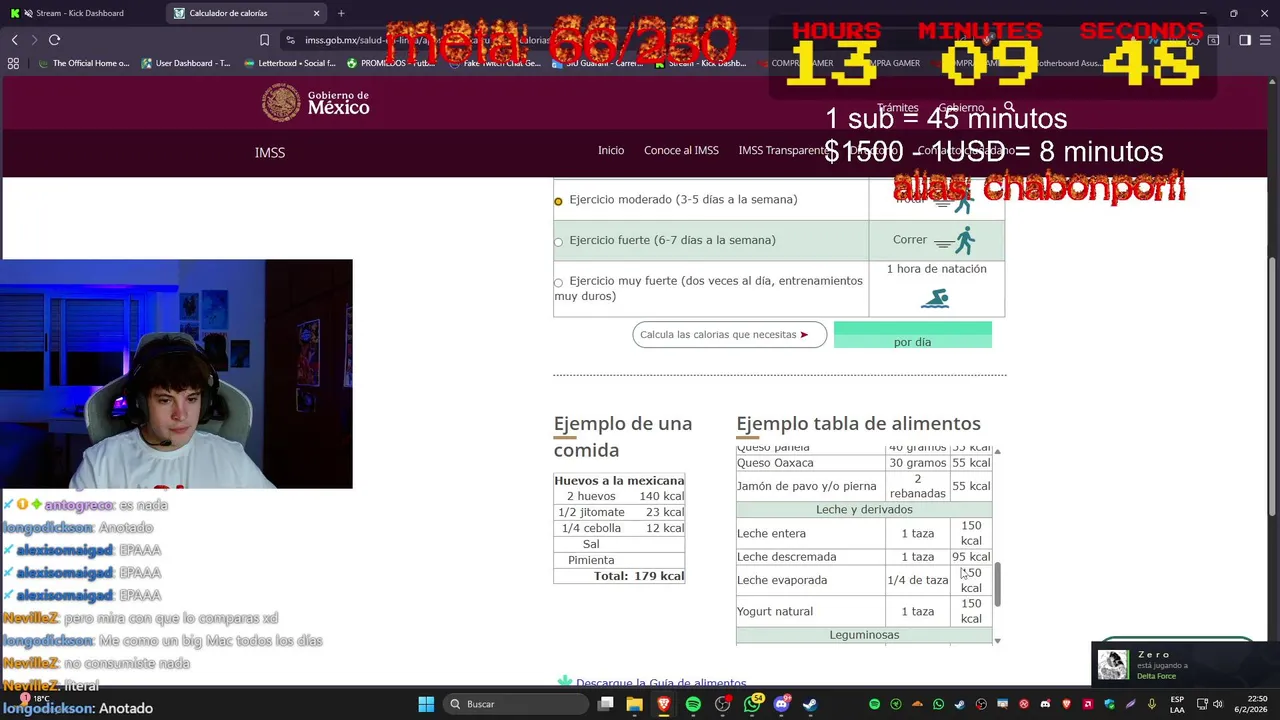Click the streamer webcam overlay
Image resolution: width=1280 pixels, height=720 pixels.
[176, 374]
